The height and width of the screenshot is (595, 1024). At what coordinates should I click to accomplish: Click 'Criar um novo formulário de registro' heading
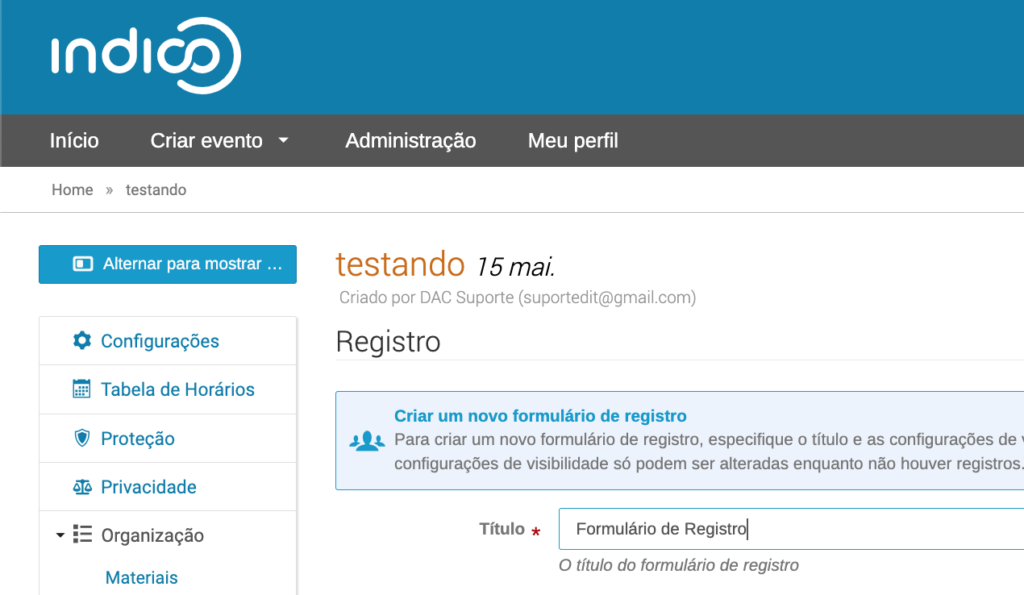[x=541, y=416]
